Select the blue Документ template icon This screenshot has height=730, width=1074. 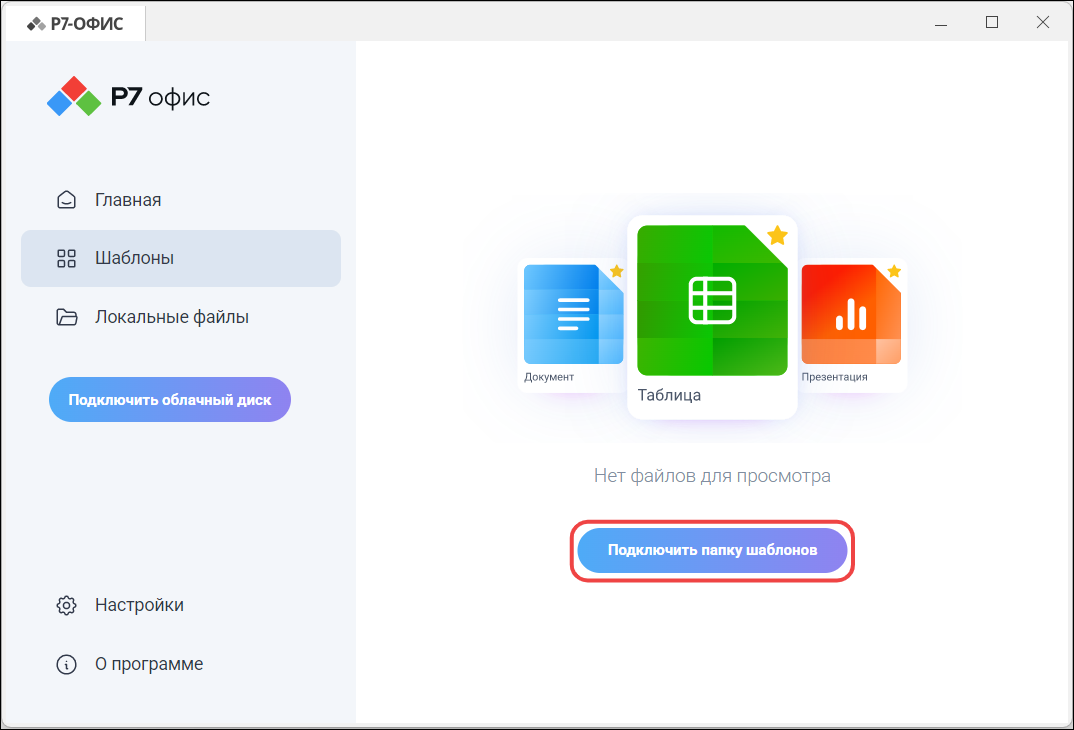pos(573,314)
